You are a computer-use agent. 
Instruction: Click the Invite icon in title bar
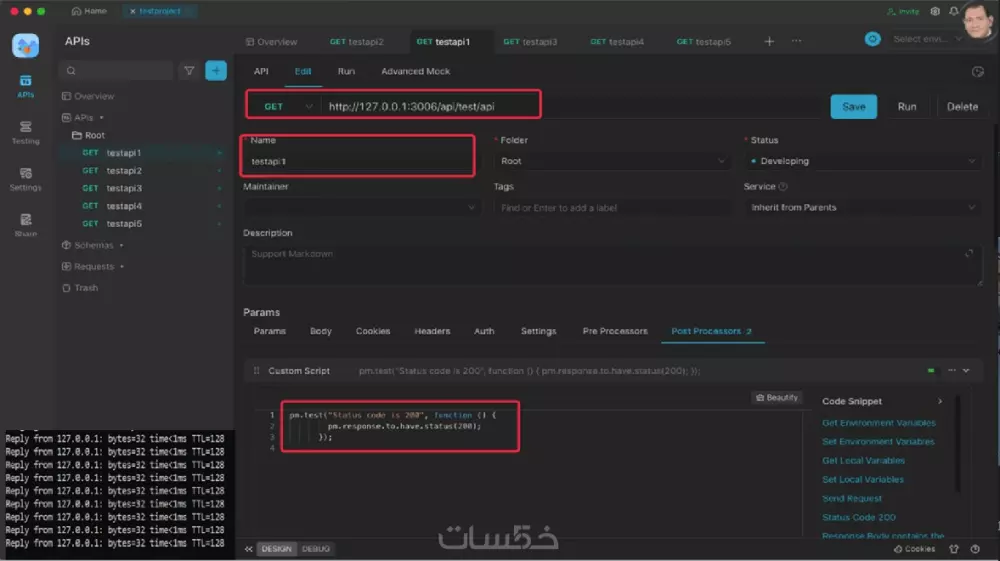904,11
